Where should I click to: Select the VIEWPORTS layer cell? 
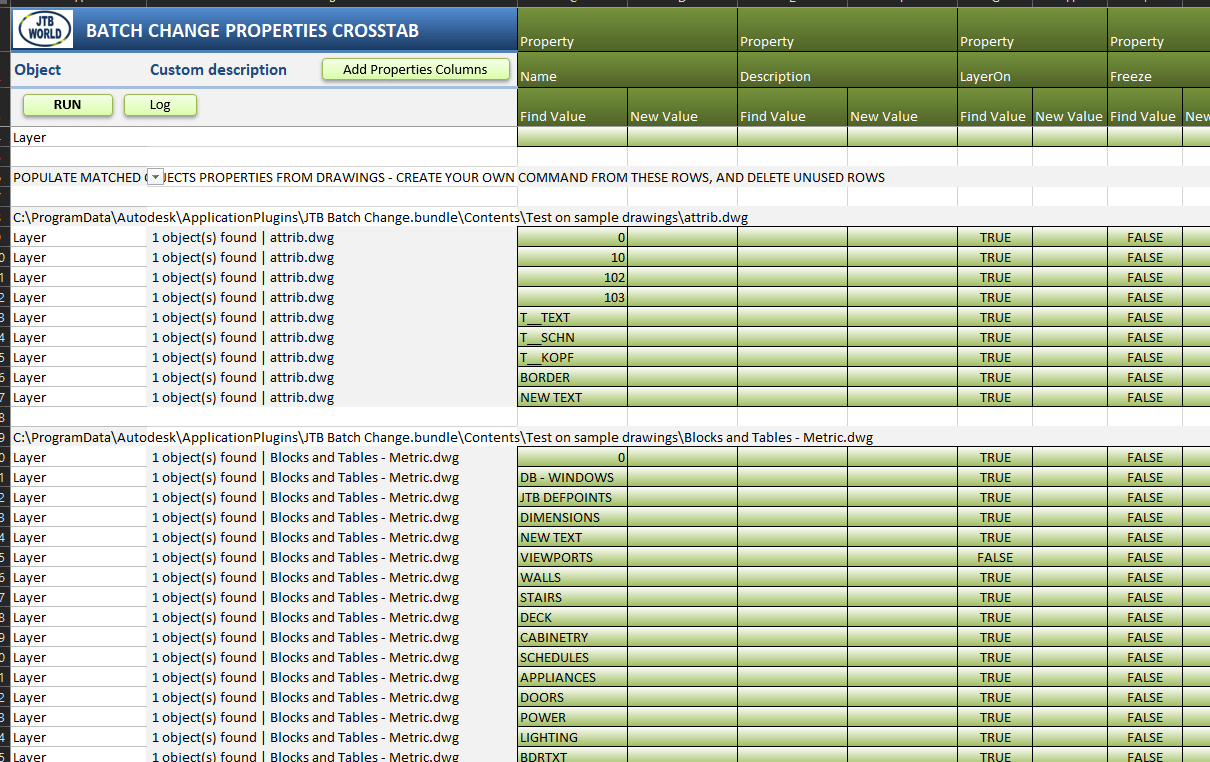click(572, 557)
